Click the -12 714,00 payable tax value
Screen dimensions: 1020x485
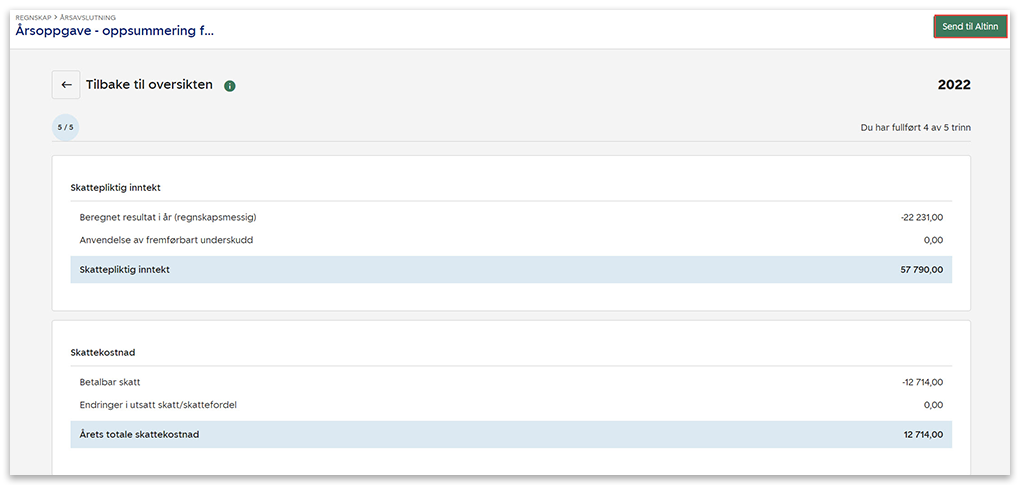click(921, 382)
